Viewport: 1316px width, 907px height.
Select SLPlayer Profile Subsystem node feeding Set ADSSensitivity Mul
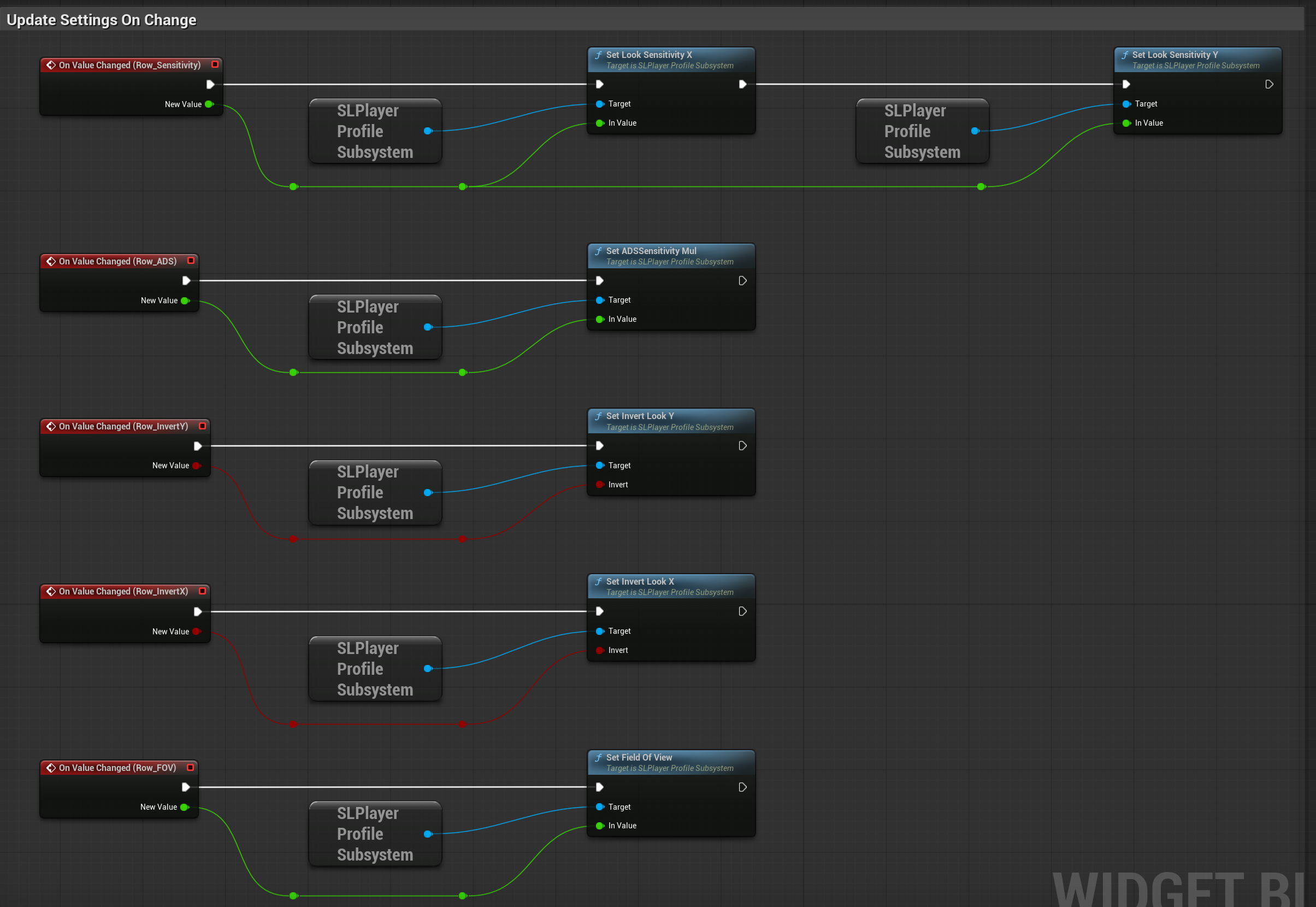375,327
